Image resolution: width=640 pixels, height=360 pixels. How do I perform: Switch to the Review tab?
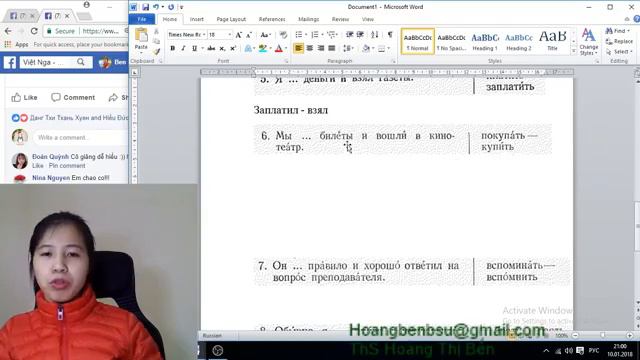tap(340, 19)
